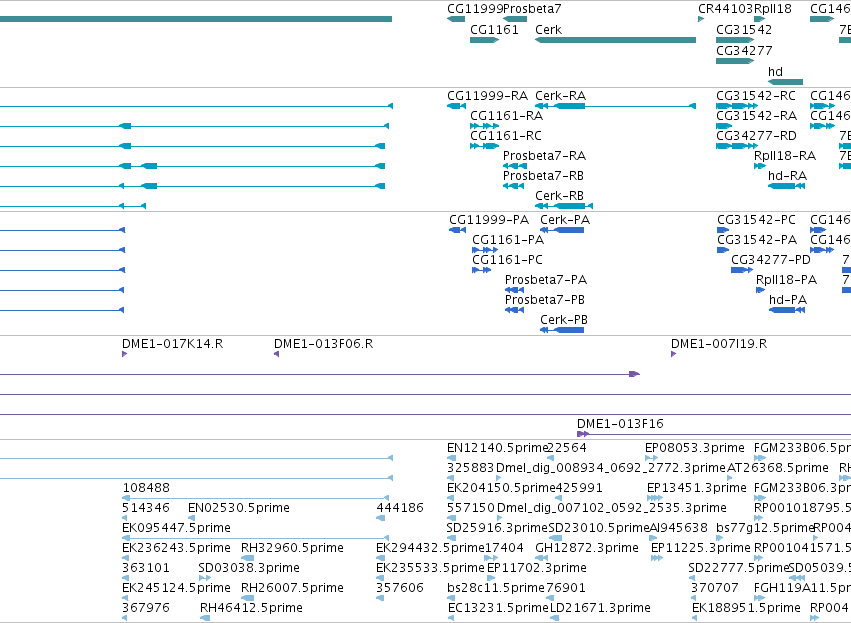The width and height of the screenshot is (851, 623).
Task: Click the hd-RA transcript
Action: click(x=786, y=186)
